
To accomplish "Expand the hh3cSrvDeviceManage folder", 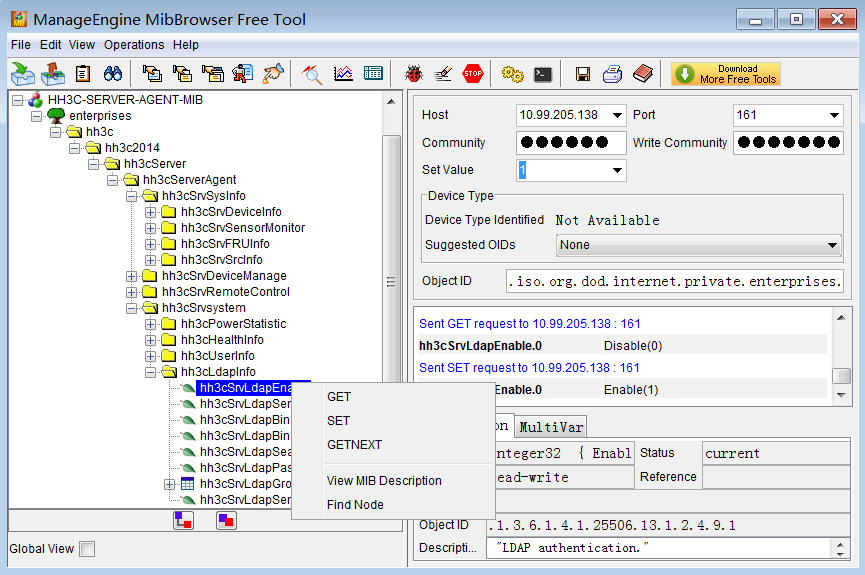I will (131, 276).
